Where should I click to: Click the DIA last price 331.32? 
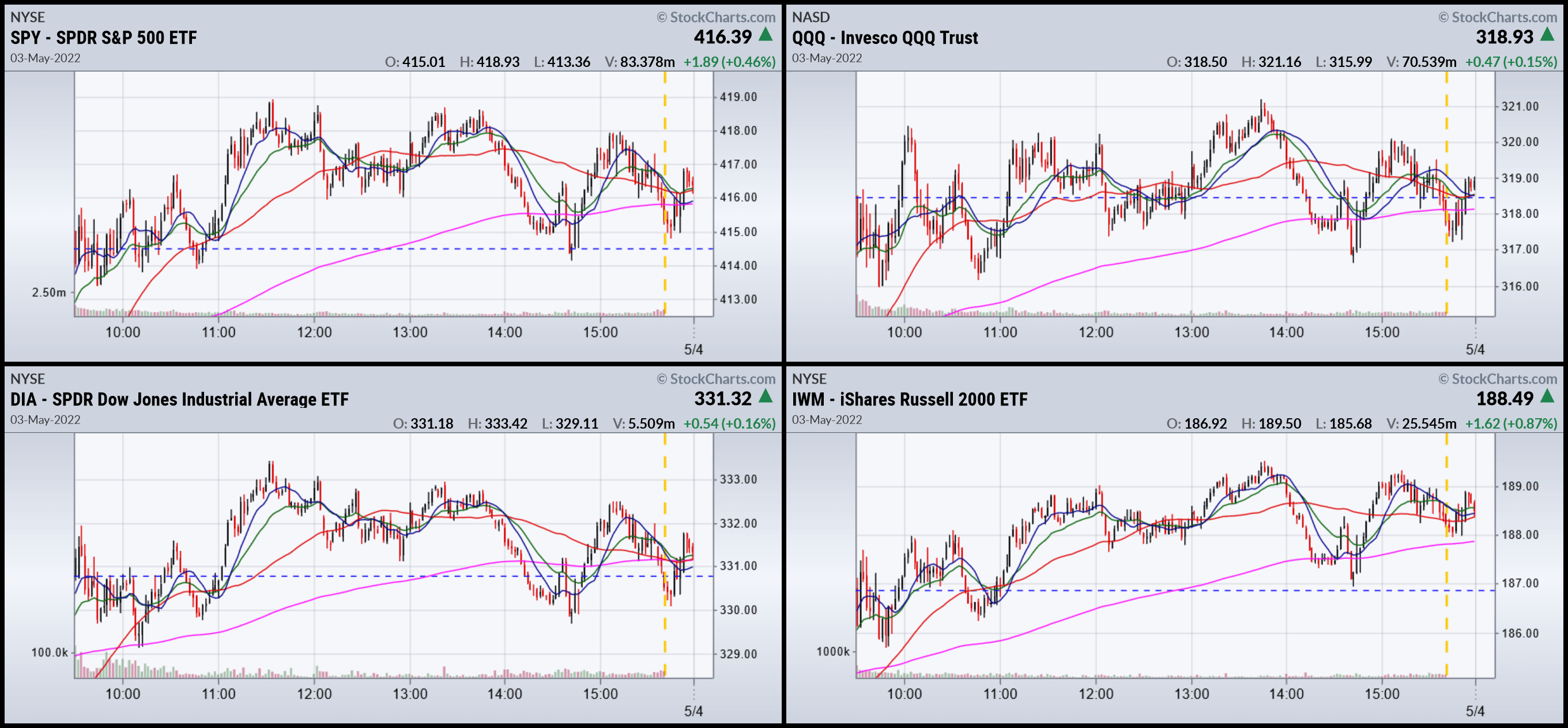point(722,398)
